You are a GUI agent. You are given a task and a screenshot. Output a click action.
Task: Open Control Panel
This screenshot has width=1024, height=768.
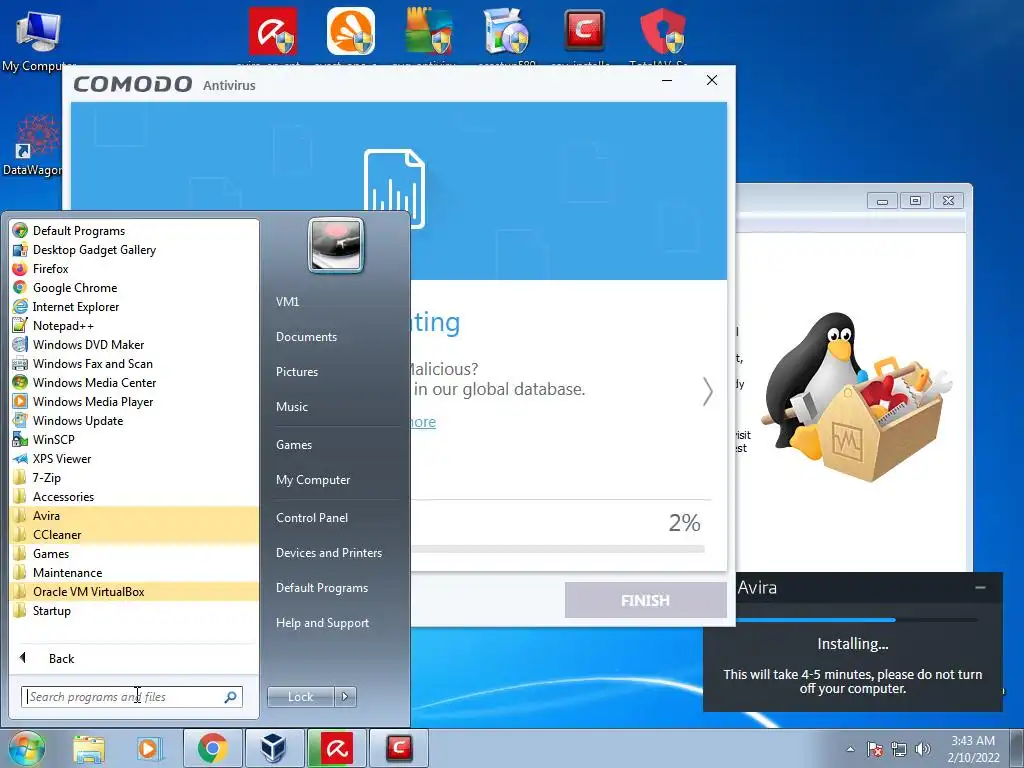point(312,518)
